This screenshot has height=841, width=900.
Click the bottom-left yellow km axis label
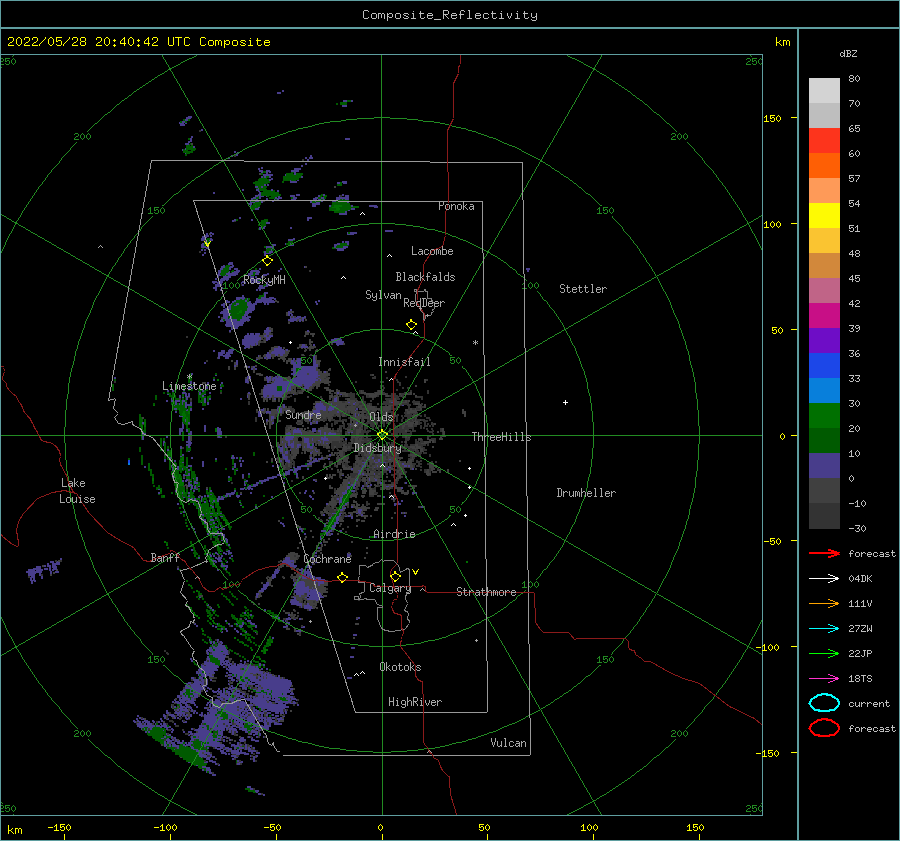pos(14,830)
